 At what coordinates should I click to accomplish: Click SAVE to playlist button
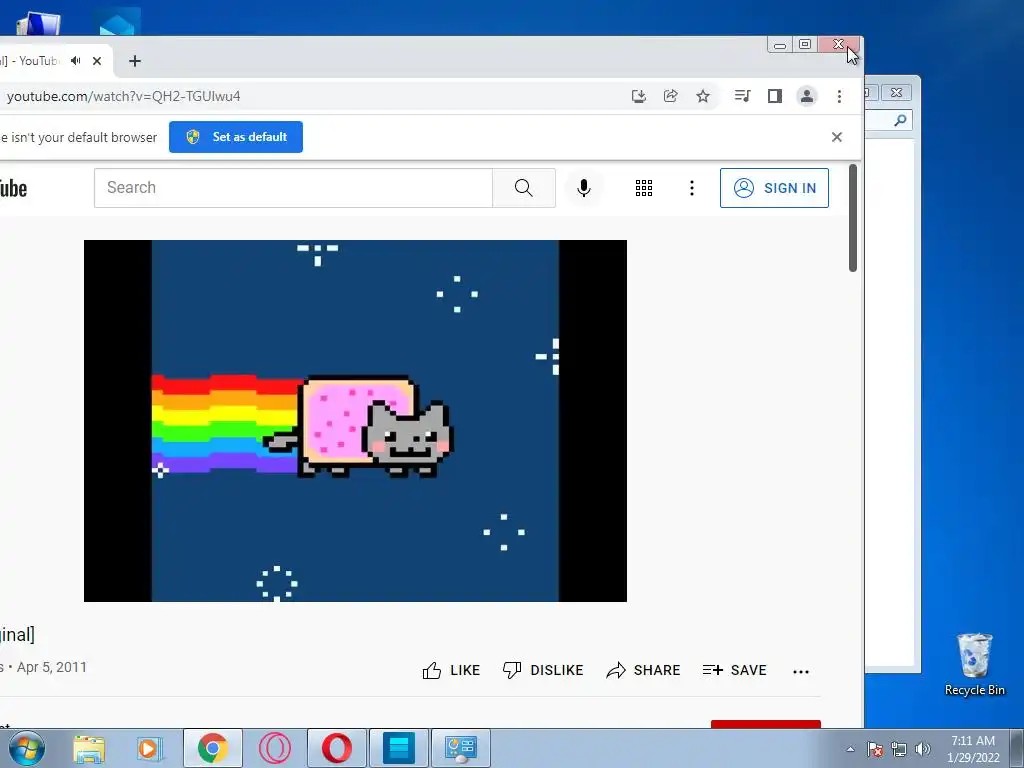tap(735, 670)
